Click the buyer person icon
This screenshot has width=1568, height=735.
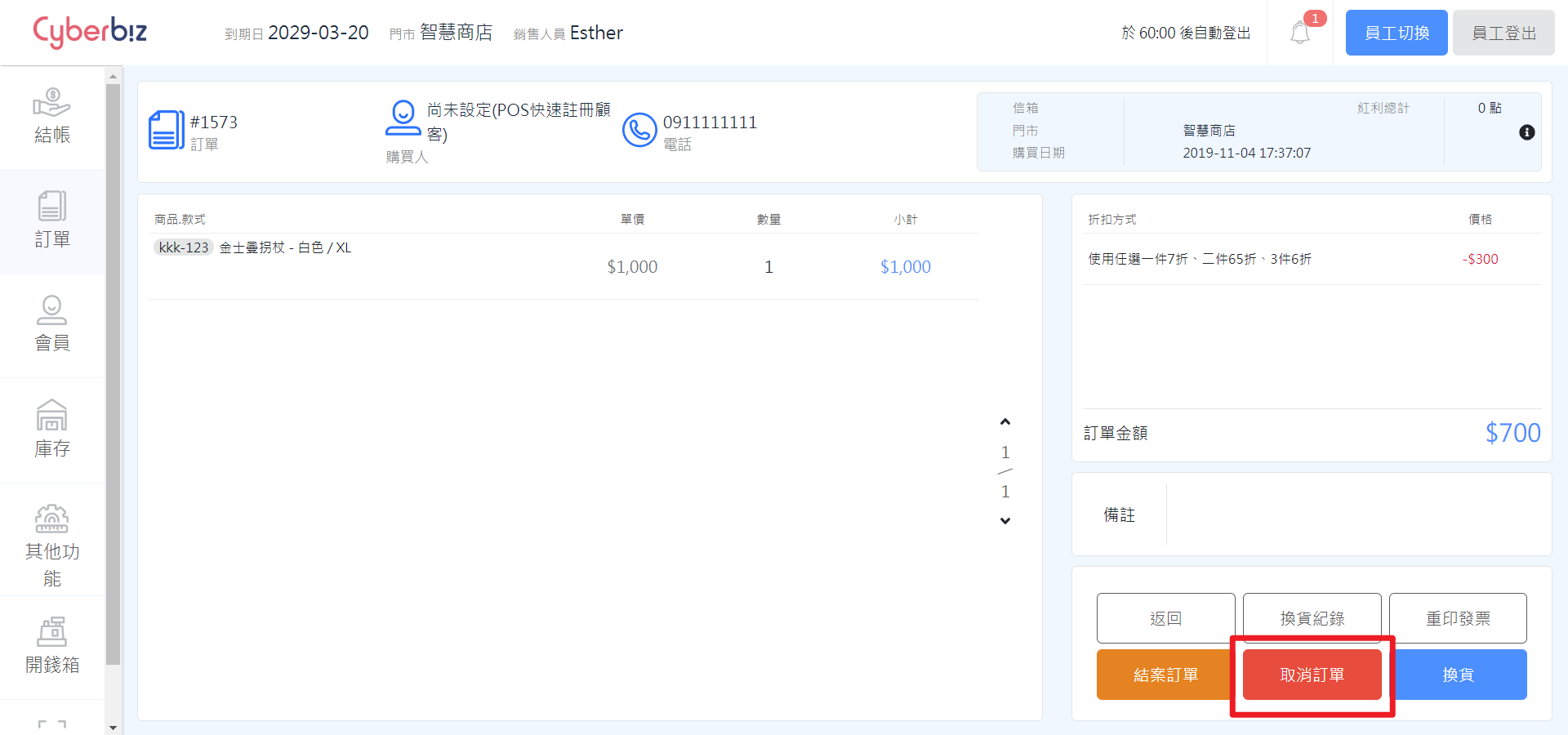(x=403, y=118)
